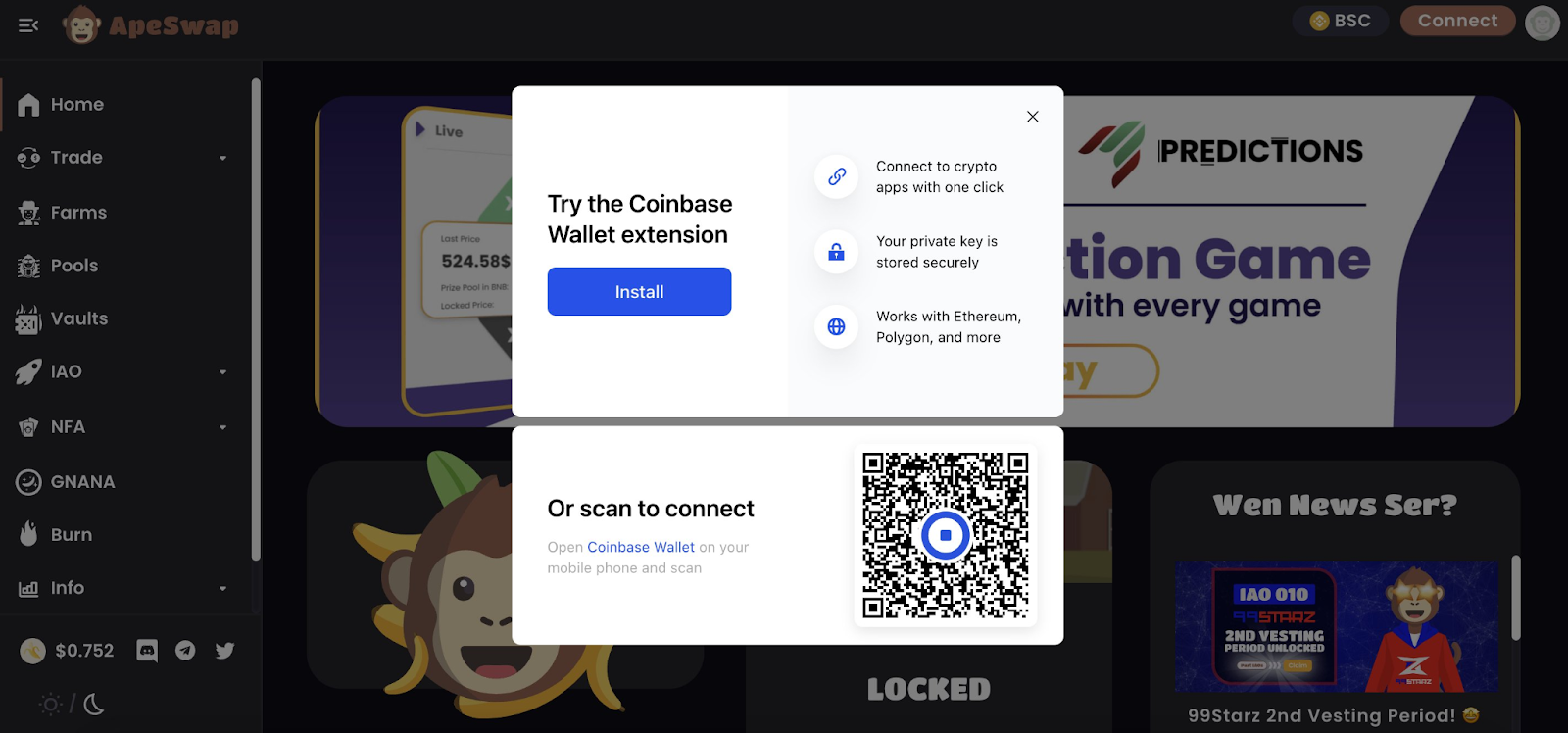Open the Telegram icon in sidebar footer
Viewport: 1568px width, 733px height.
point(185,651)
